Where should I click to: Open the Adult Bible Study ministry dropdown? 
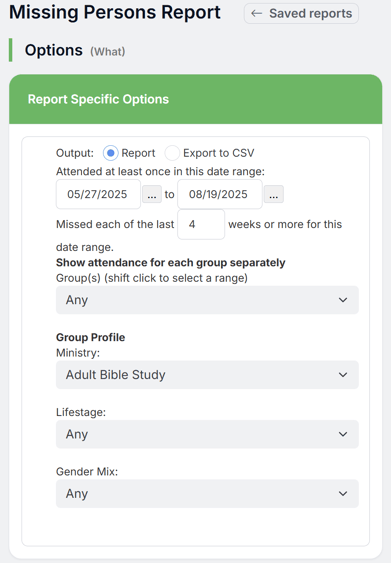207,375
